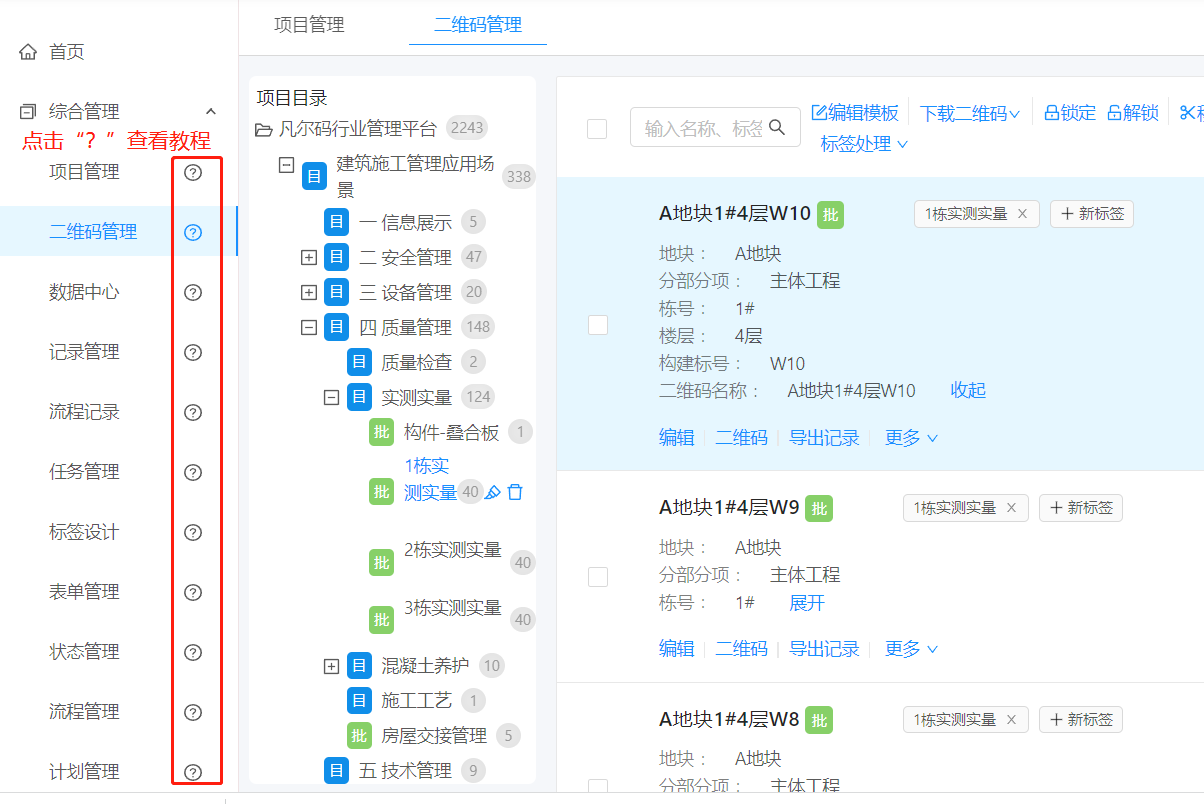Remove 1栋实测实量 tag on W10 card
Image resolution: width=1204 pixels, height=804 pixels.
coord(1022,214)
